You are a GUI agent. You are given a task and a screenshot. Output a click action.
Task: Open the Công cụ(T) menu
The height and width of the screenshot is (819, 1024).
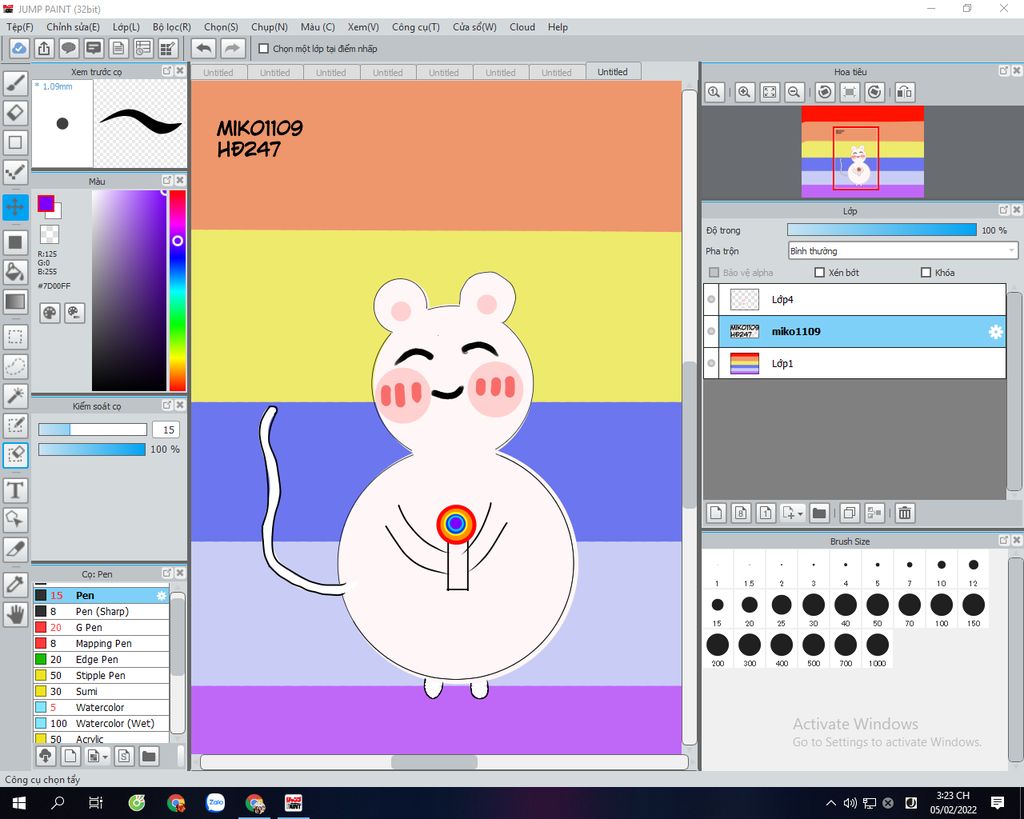coord(415,27)
